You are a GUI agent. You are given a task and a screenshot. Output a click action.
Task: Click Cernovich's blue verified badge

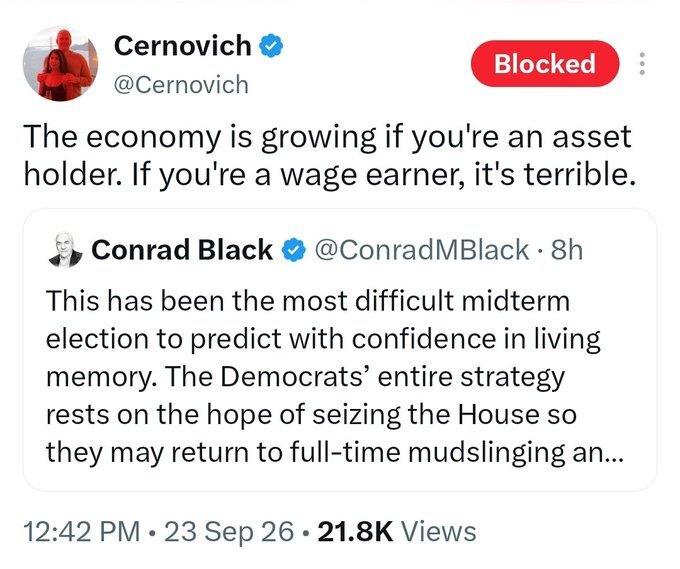pyautogui.click(x=271, y=46)
